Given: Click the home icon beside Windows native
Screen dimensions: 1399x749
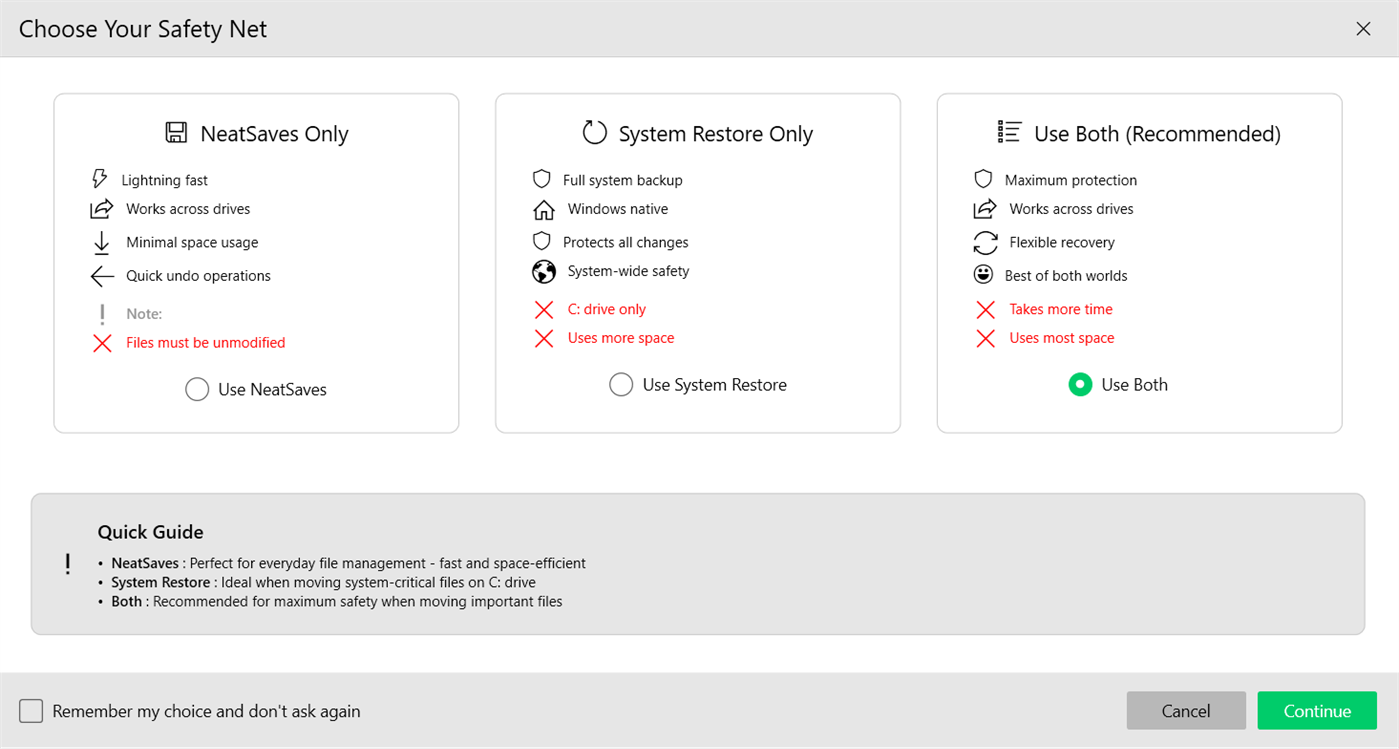Looking at the screenshot, I should tap(541, 209).
